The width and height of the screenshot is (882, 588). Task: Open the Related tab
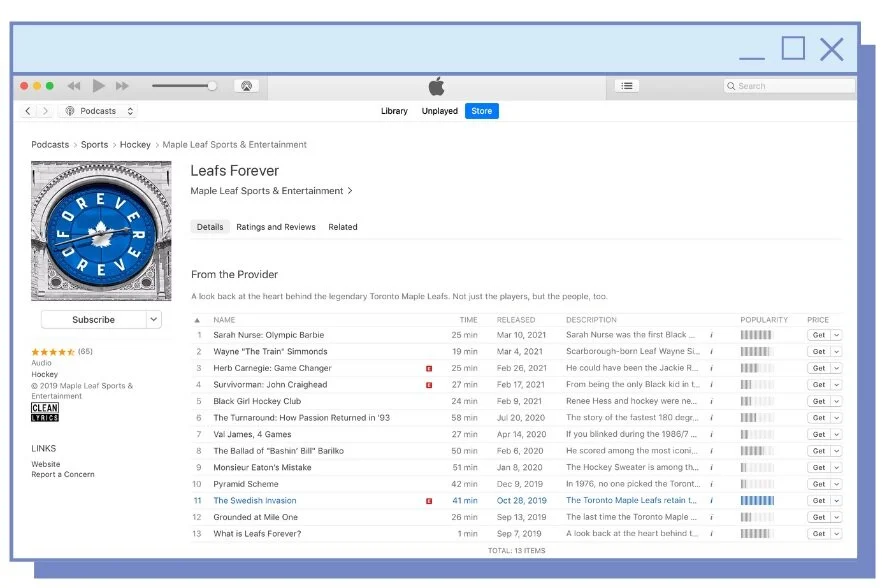pos(343,227)
